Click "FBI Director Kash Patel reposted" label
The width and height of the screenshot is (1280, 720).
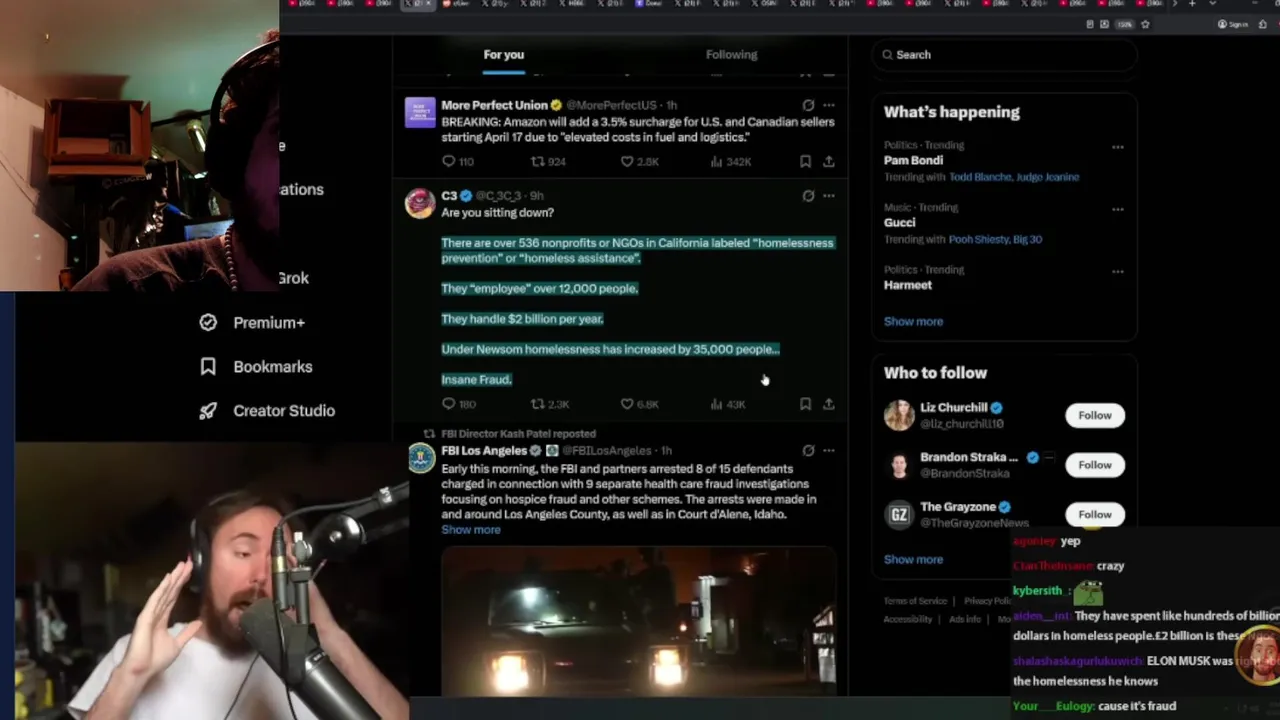click(x=518, y=434)
